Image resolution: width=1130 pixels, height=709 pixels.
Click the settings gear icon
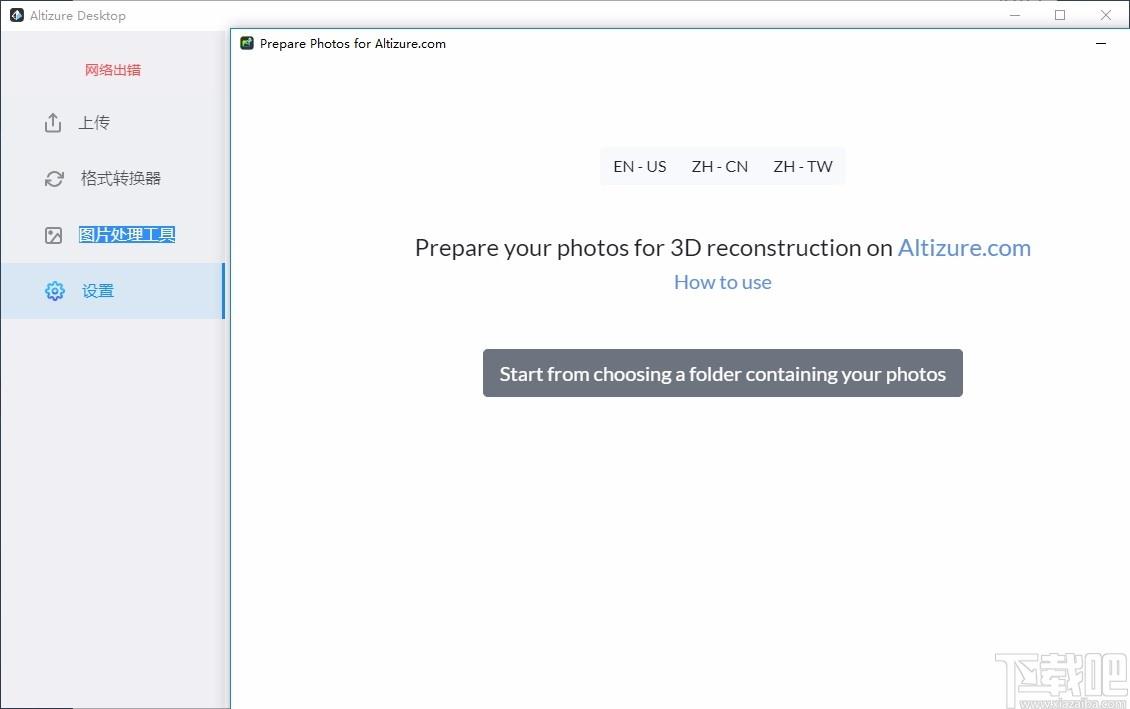[x=55, y=291]
